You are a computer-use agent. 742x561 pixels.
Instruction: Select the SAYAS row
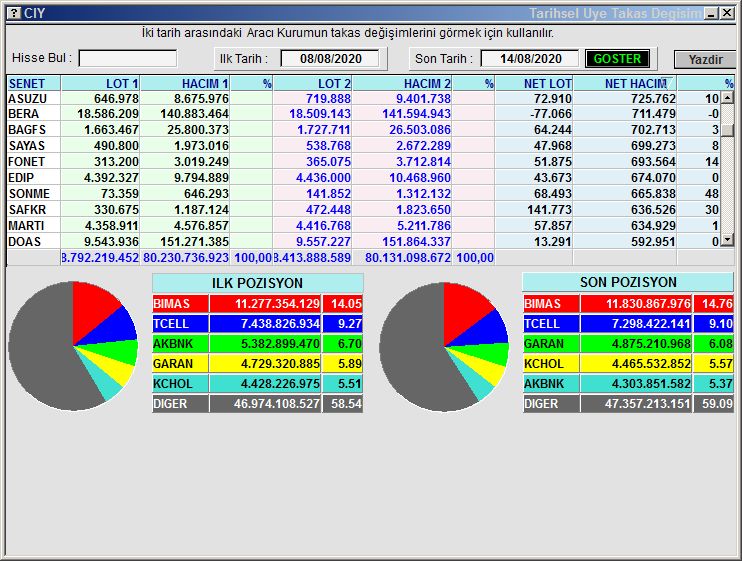(363, 146)
